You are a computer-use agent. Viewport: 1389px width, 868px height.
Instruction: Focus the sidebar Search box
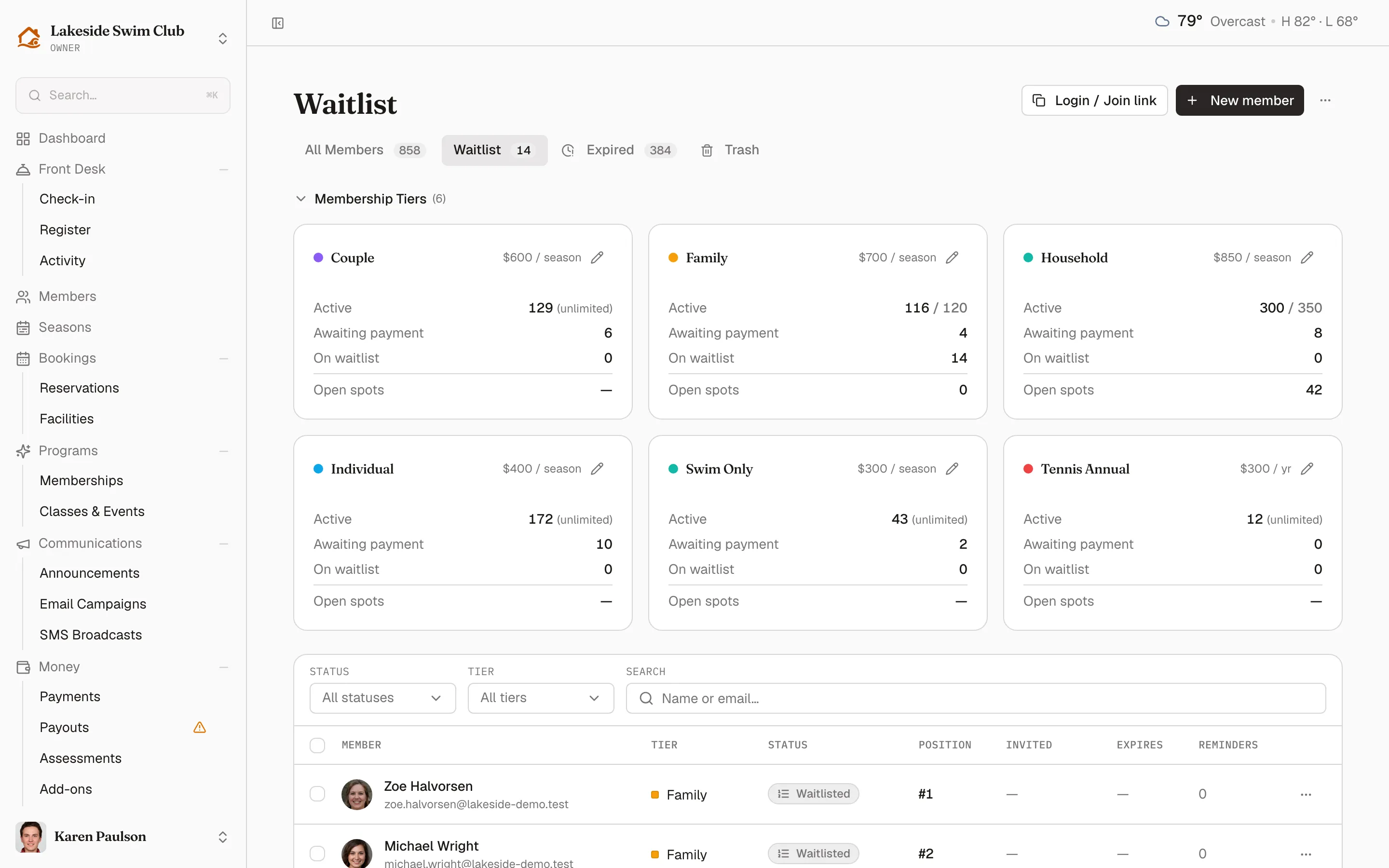123,95
